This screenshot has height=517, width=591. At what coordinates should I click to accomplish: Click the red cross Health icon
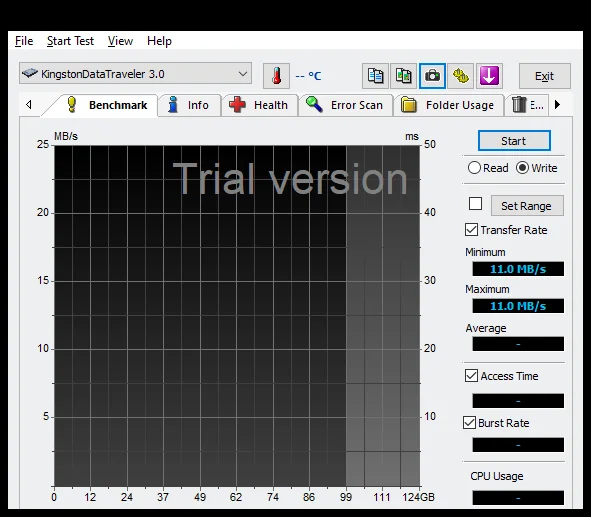237,104
